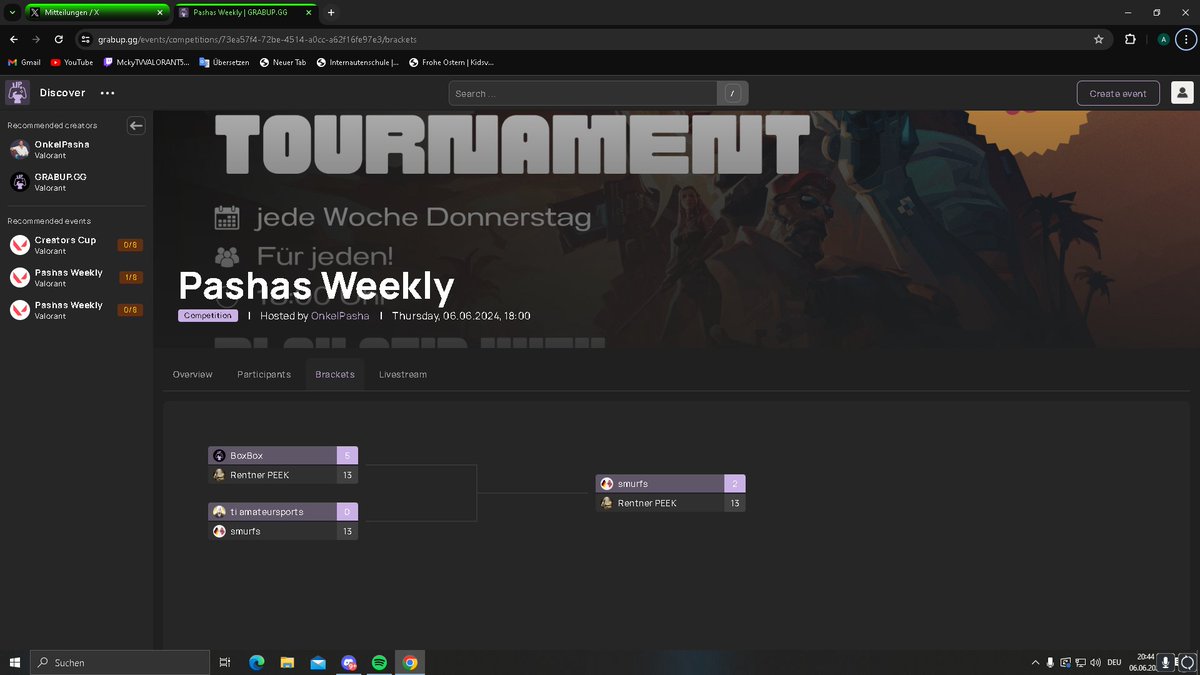Open the Internautenschule bookmark
1200x675 pixels.
pos(357,62)
